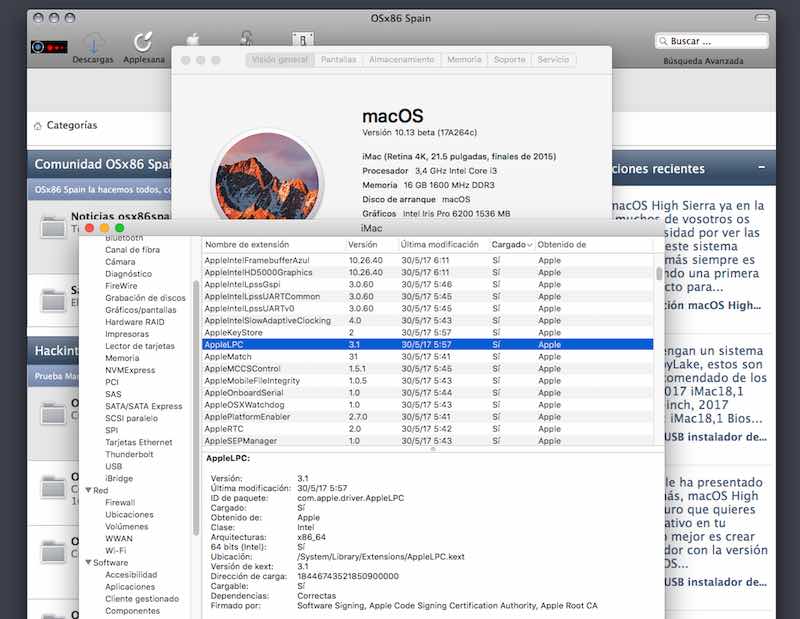This screenshot has width=800, height=619.
Task: Switch to the Visión general tab
Action: coord(280,60)
